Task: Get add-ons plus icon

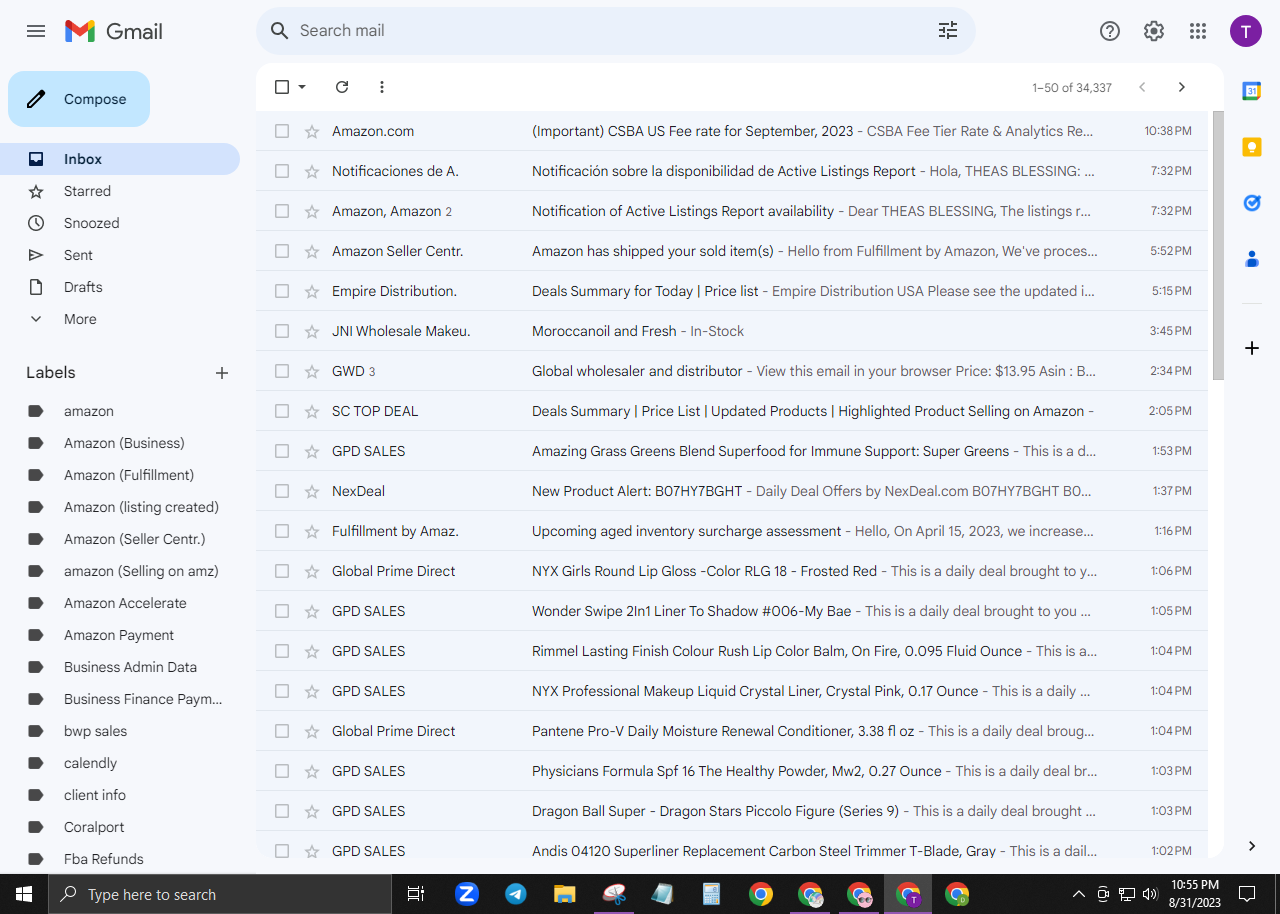Action: click(1252, 348)
